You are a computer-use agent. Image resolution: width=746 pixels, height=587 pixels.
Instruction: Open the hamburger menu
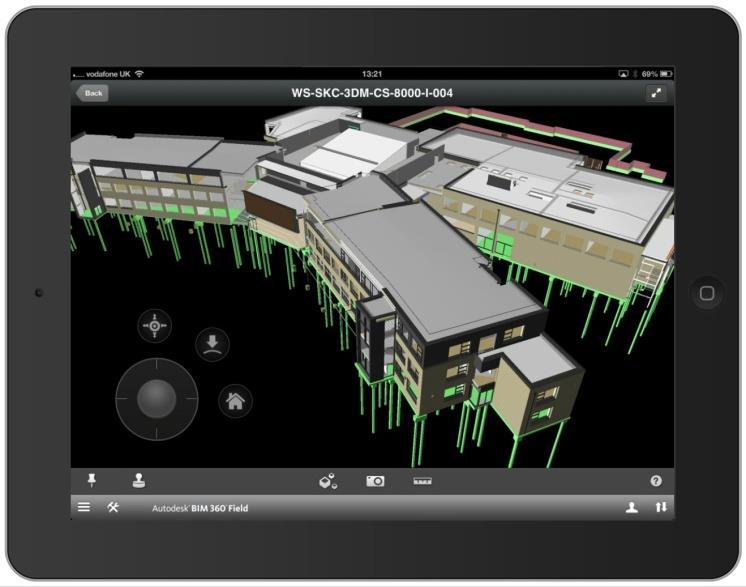(x=84, y=507)
